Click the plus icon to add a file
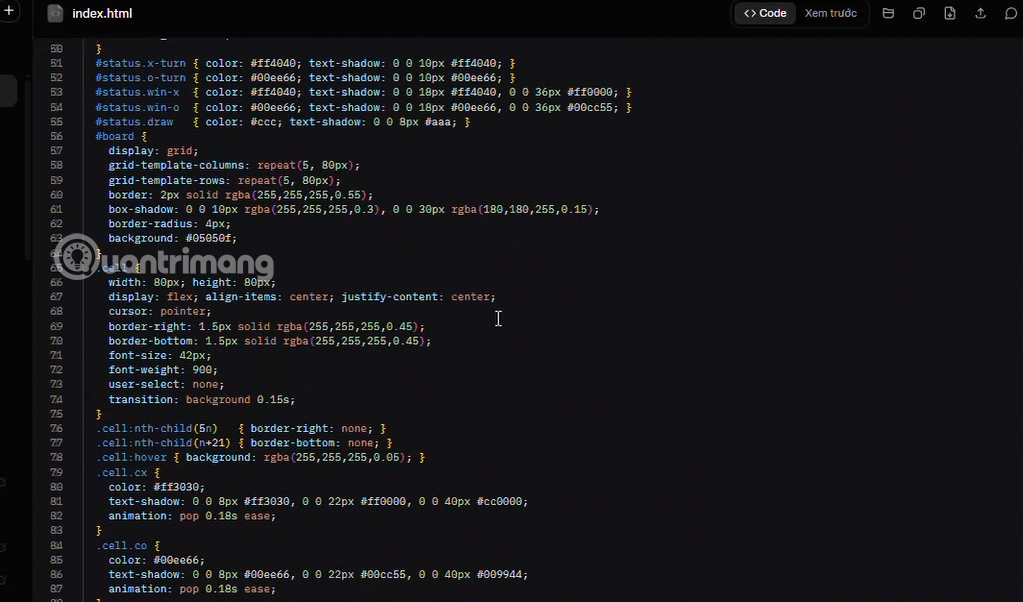 (9, 10)
